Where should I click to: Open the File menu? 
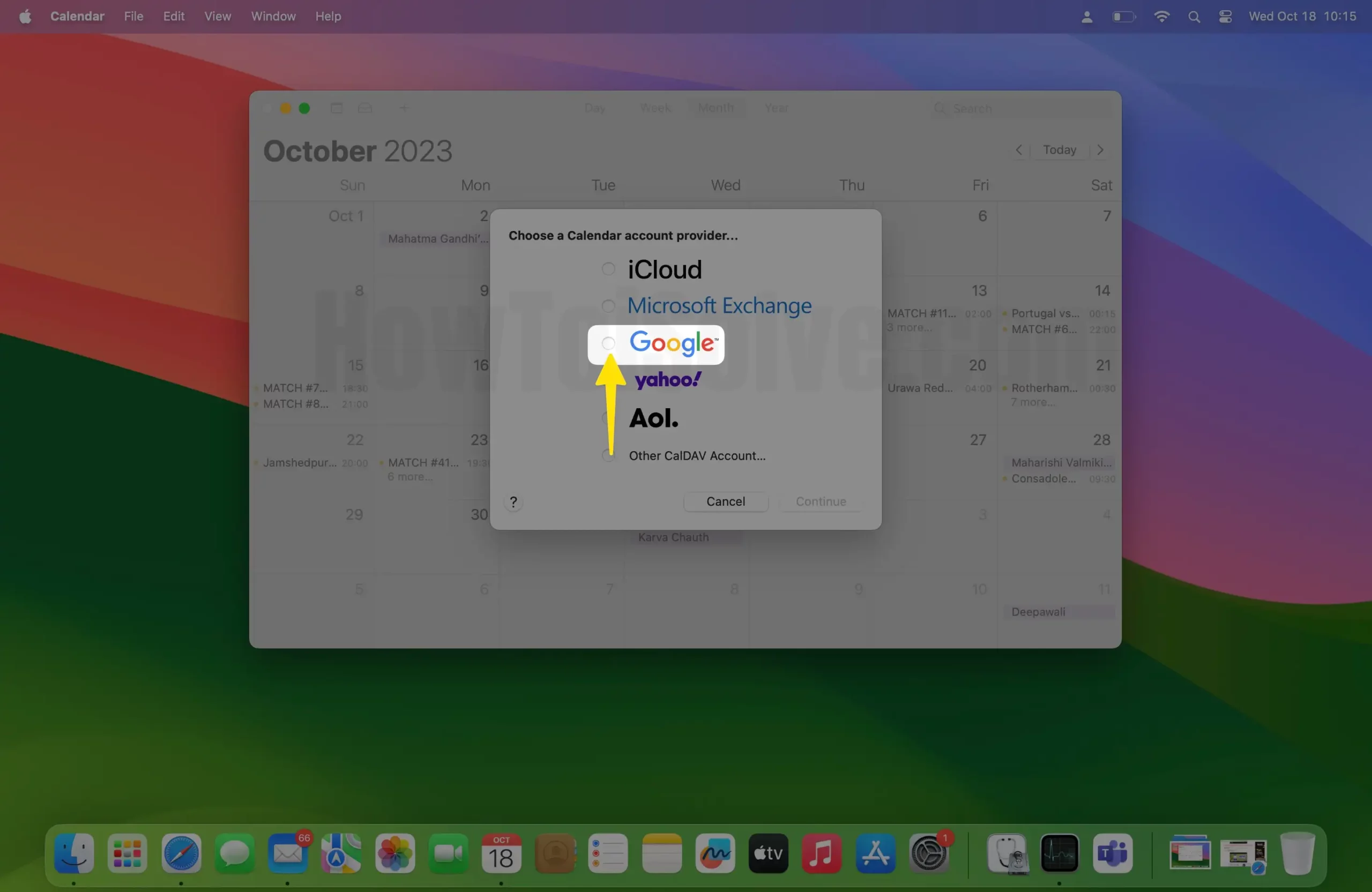coord(134,16)
